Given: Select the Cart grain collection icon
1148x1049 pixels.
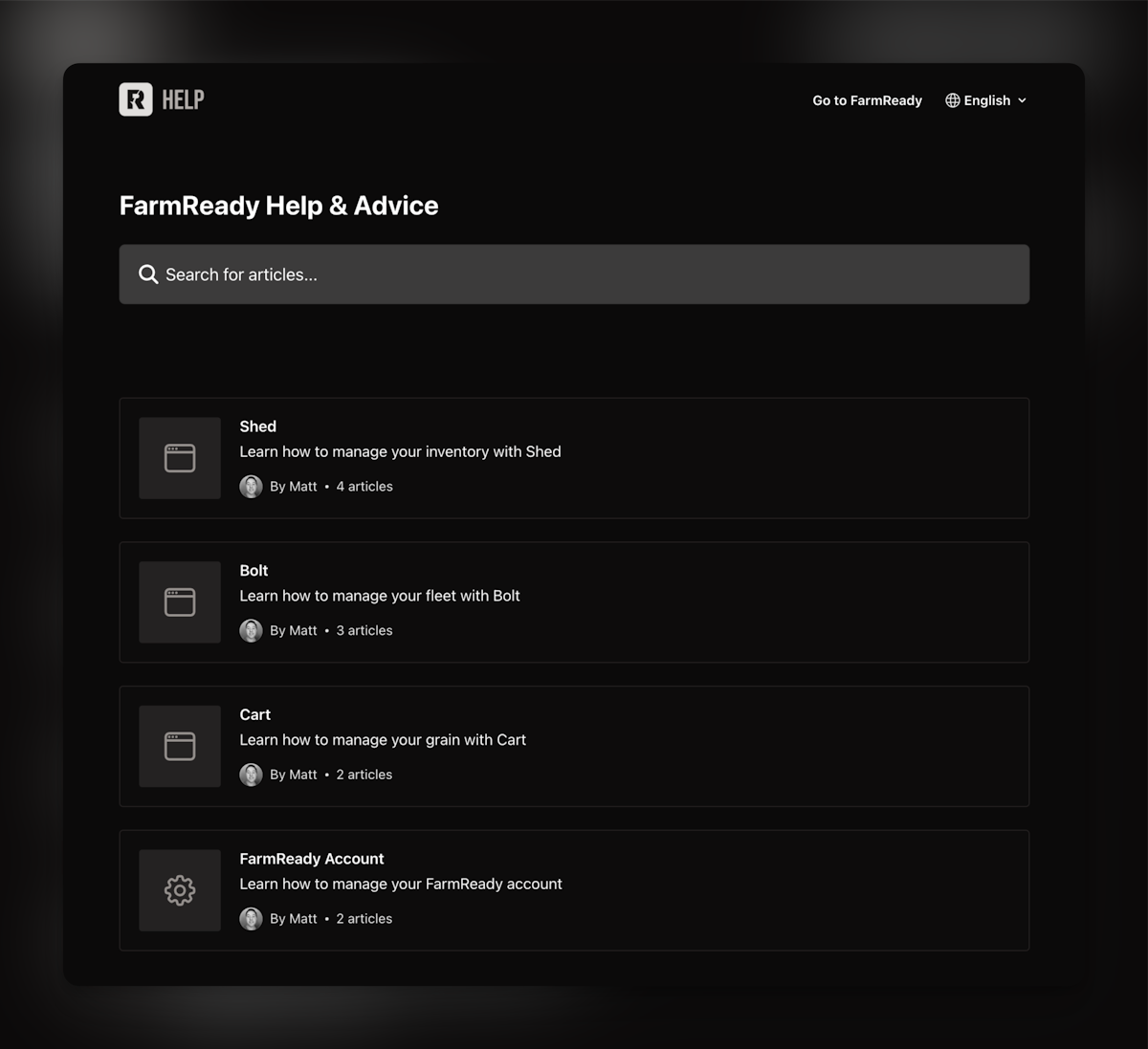Looking at the screenshot, I should (x=179, y=746).
